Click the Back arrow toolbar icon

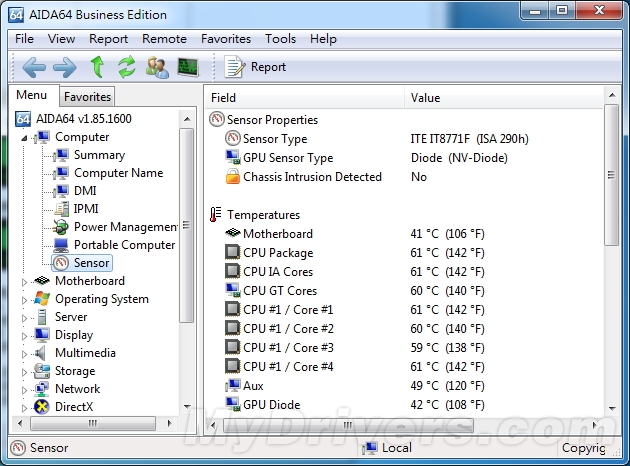point(34,67)
